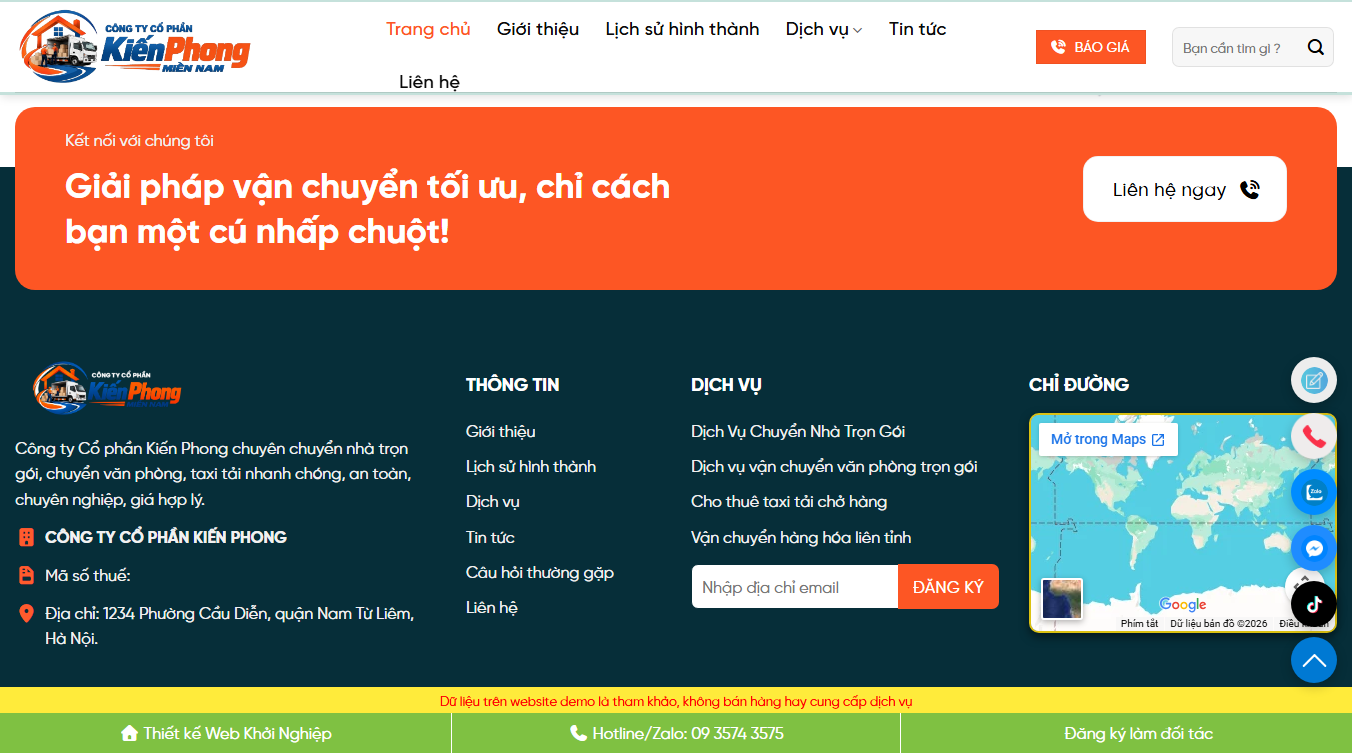
Task: Click the Liên hệ ngay button
Action: (x=1185, y=189)
